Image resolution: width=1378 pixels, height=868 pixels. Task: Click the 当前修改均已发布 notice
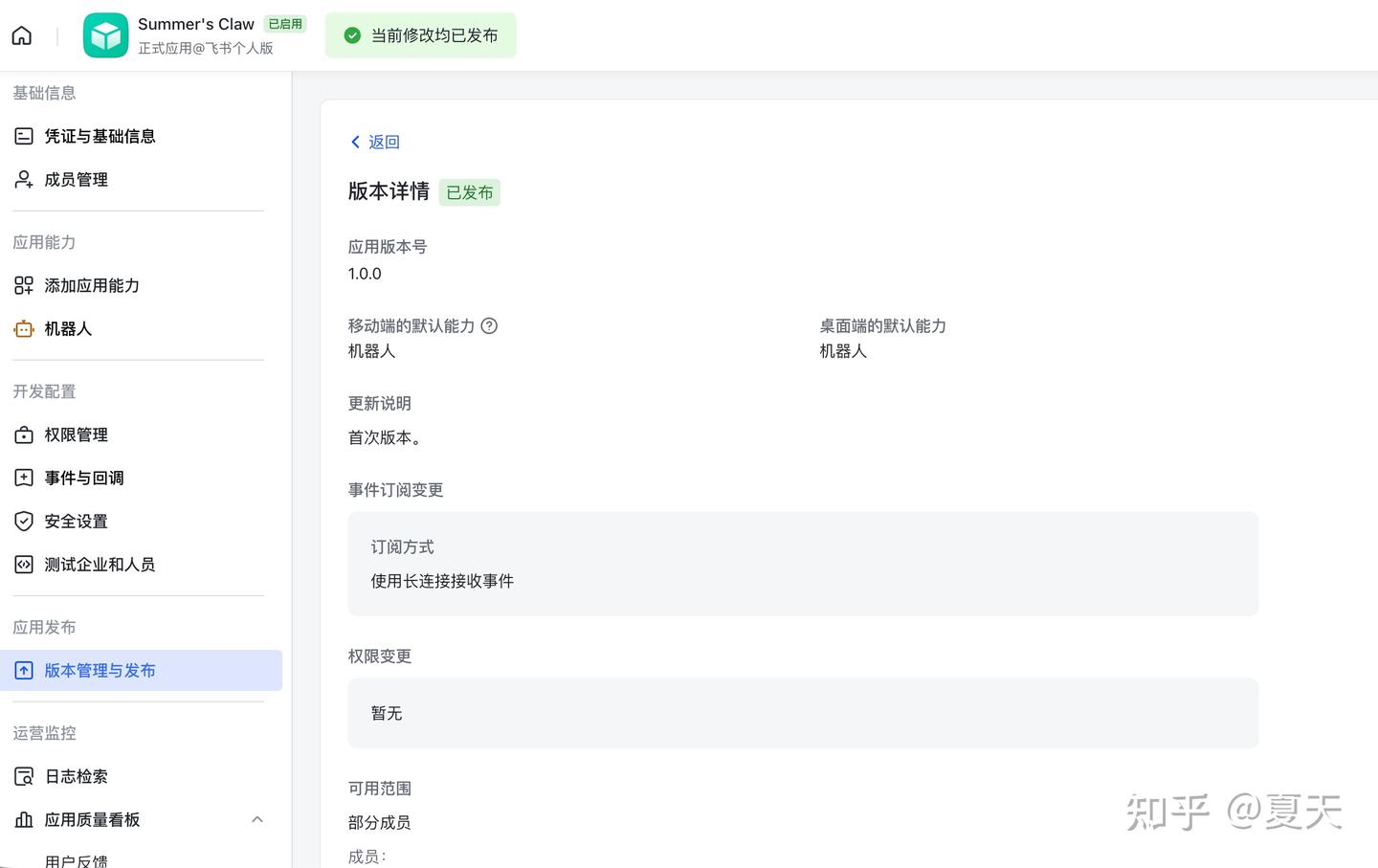[x=420, y=35]
